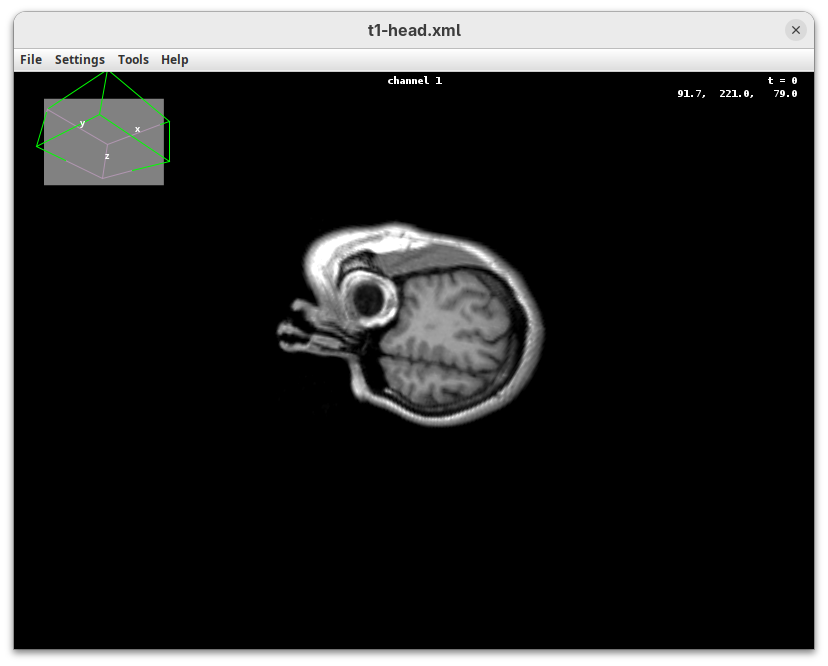Click the center of the brain tissue
This screenshot has height=666, width=828.
coord(450,335)
